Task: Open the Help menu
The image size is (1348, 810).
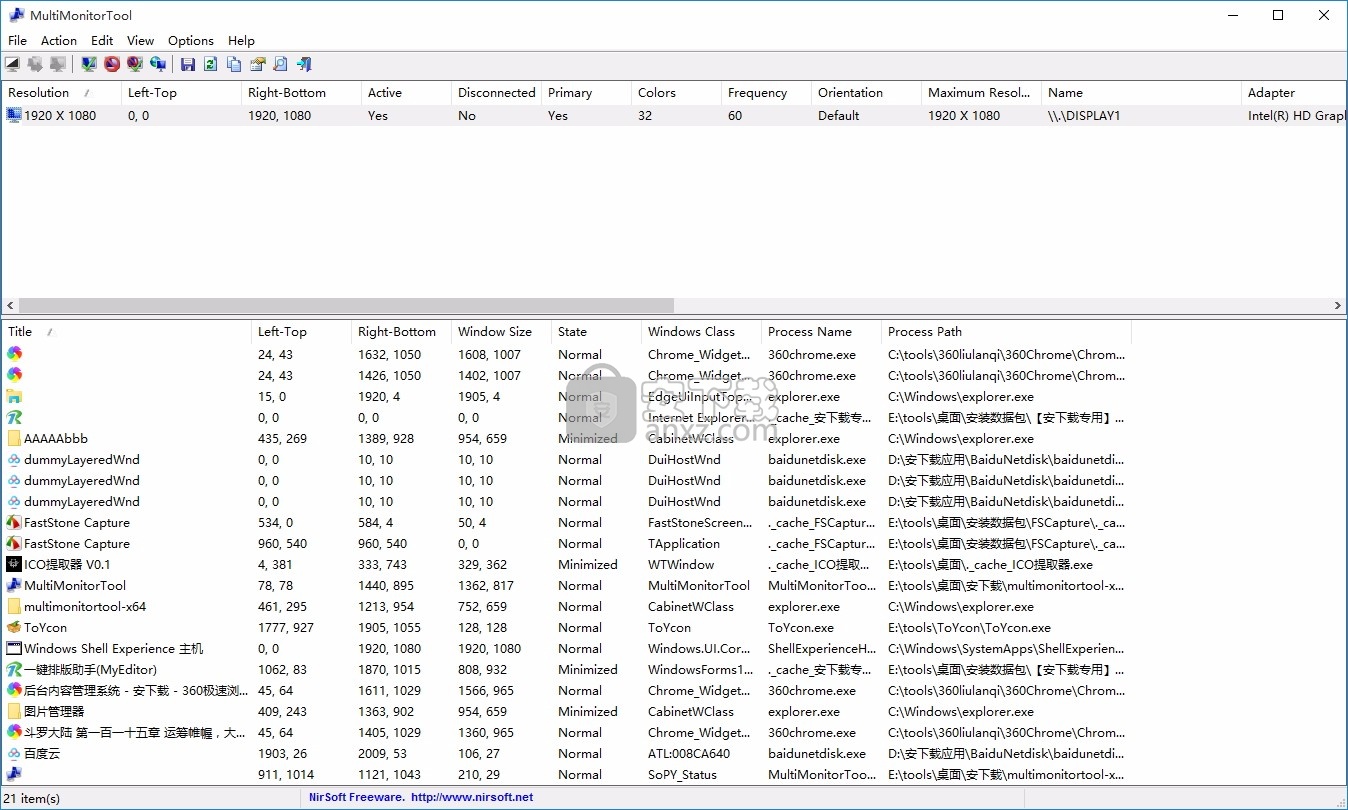Action: pos(241,40)
